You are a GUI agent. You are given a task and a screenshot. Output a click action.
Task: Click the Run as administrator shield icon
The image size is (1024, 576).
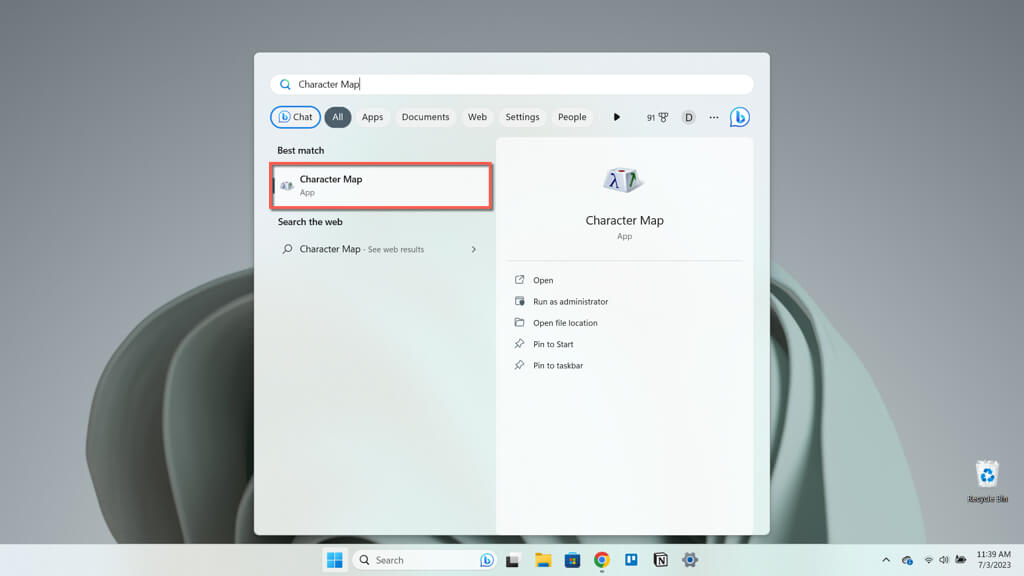pos(519,301)
